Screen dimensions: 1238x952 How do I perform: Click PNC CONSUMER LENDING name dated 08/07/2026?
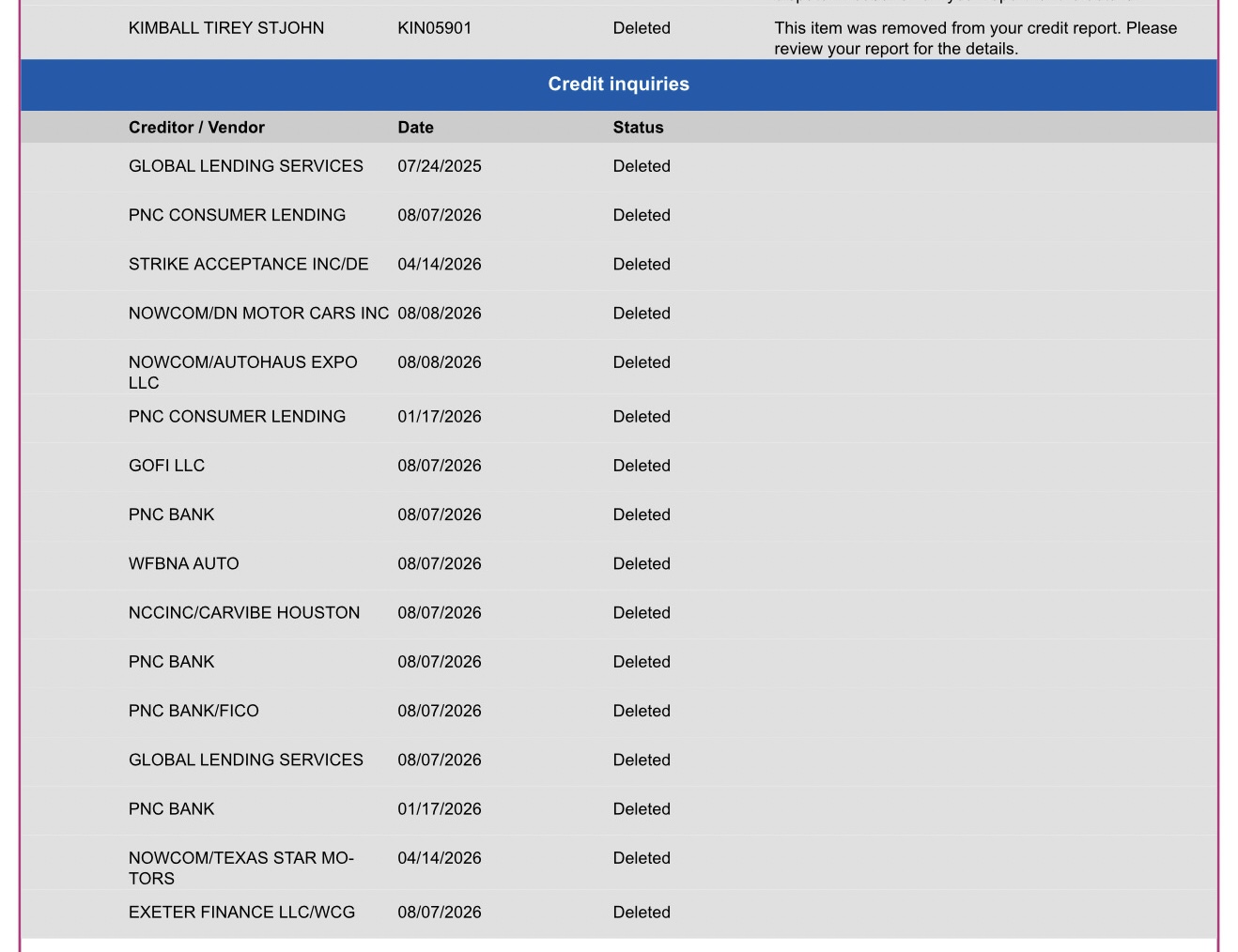click(238, 215)
